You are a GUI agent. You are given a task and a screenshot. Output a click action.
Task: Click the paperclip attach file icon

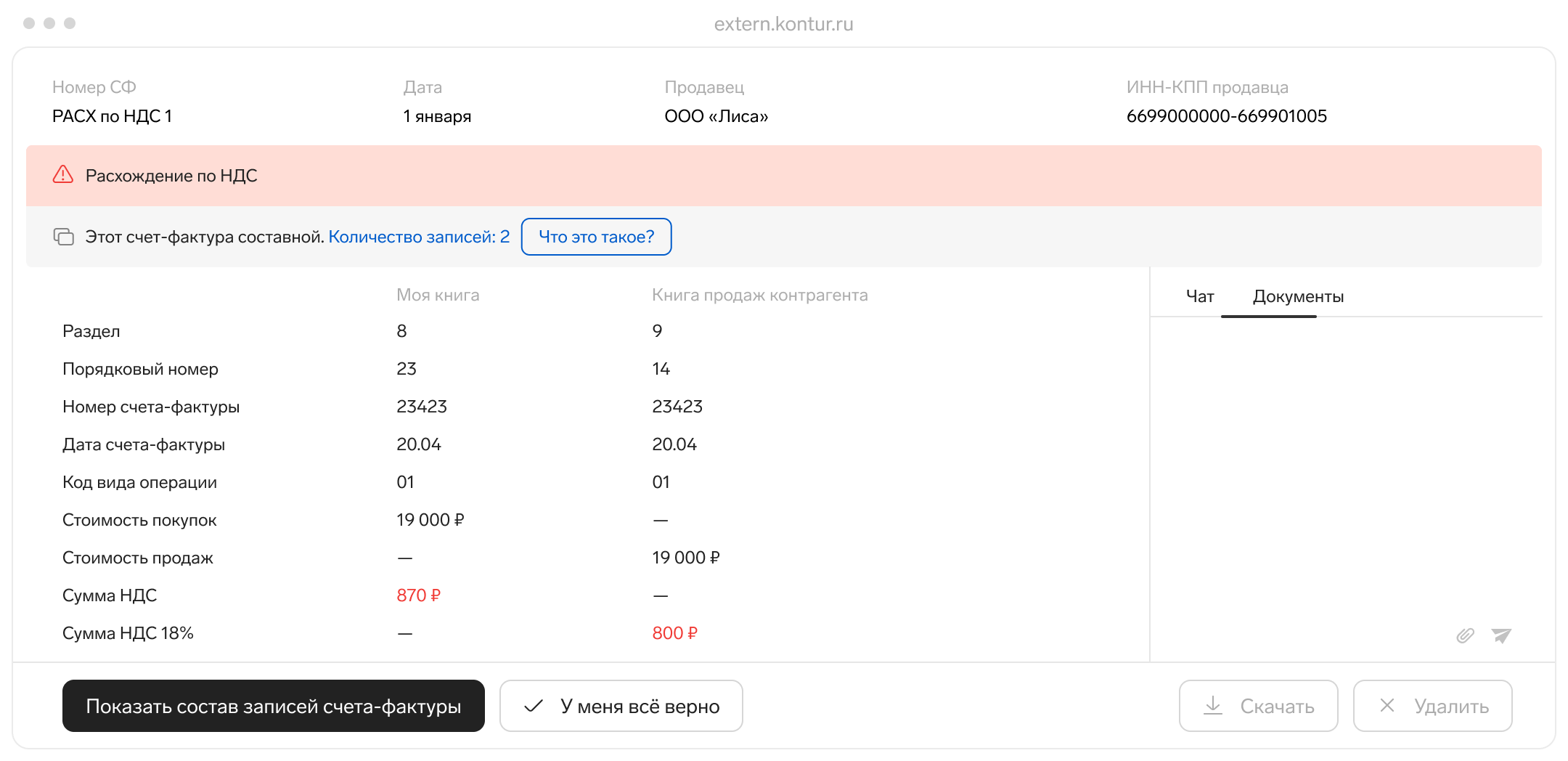click(1465, 635)
